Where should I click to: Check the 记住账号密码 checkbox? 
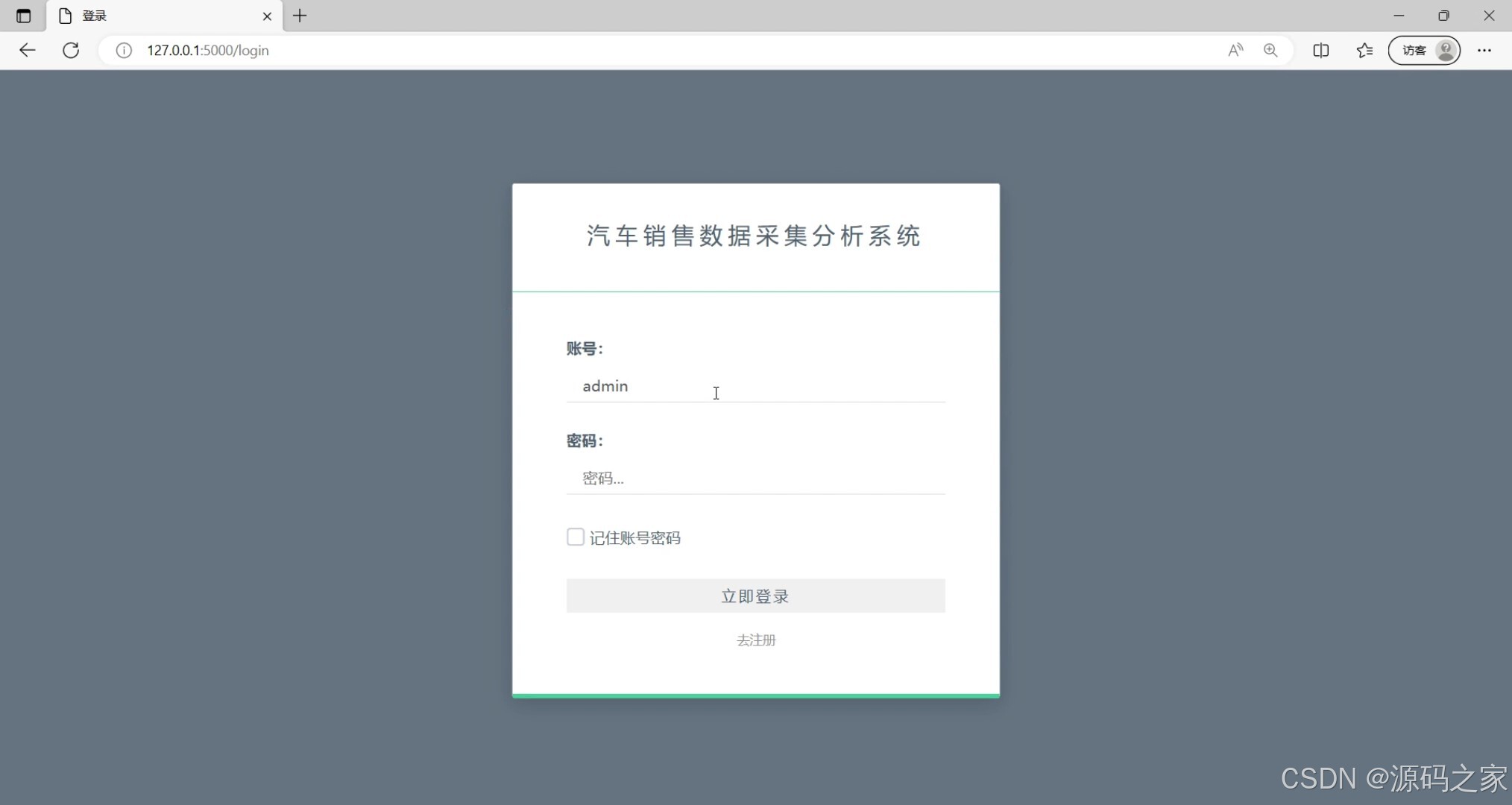pos(575,537)
